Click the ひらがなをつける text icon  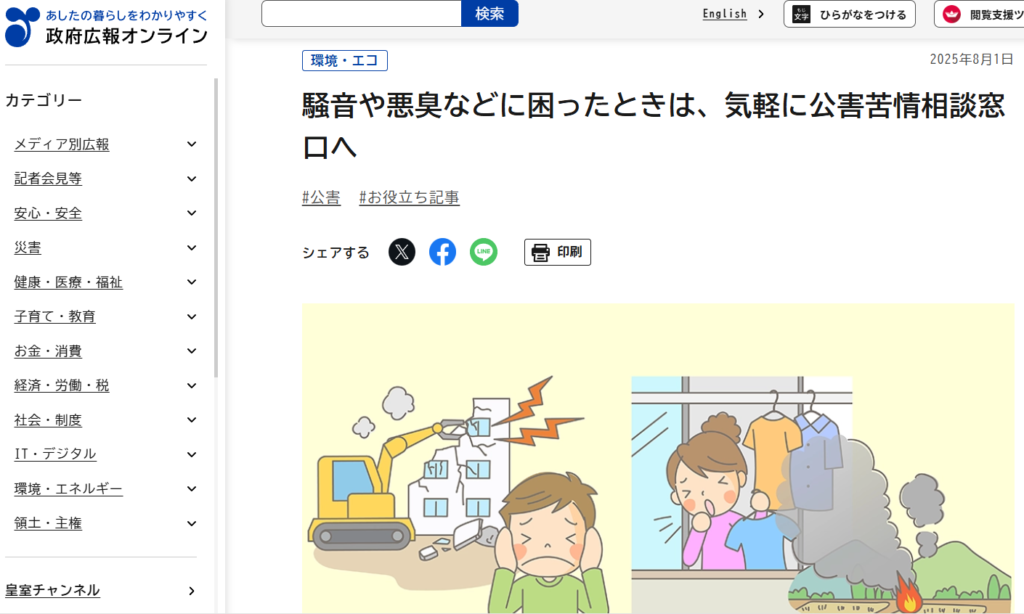[801, 14]
